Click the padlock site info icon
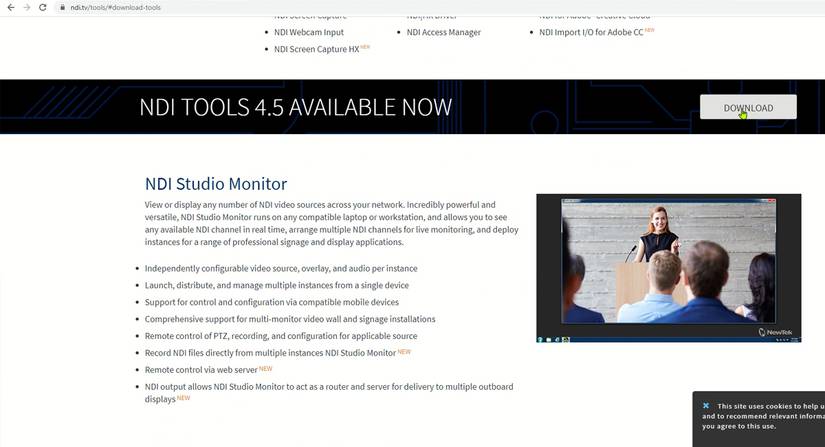Image resolution: width=825 pixels, height=447 pixels. [62, 7]
